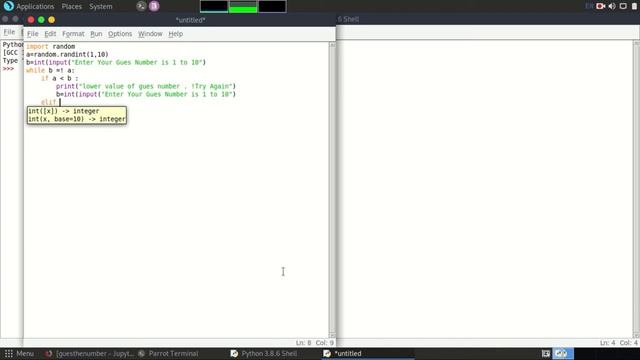Click the 'while b =! a:' line
Image resolution: width=640 pixels, height=360 pixels.
(50, 71)
